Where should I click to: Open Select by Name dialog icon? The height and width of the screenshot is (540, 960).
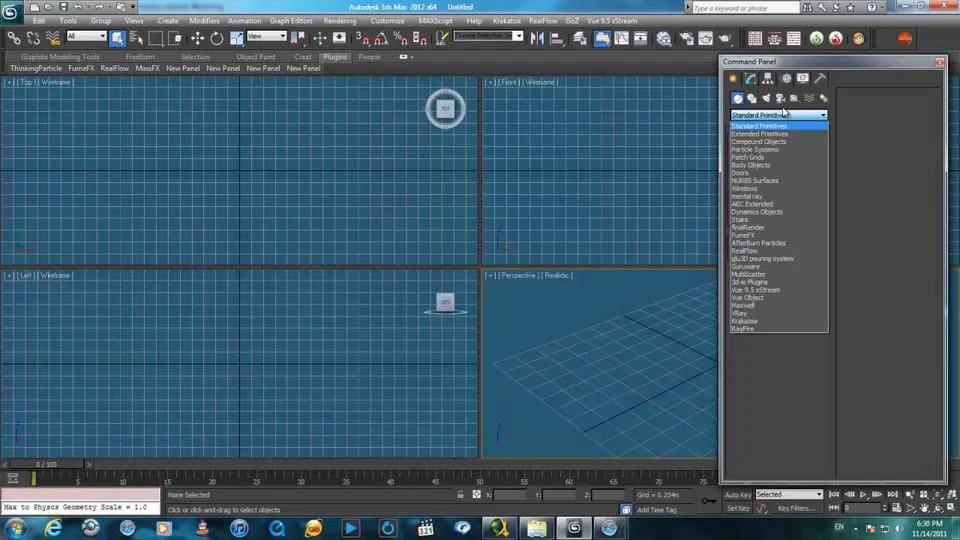(137, 39)
